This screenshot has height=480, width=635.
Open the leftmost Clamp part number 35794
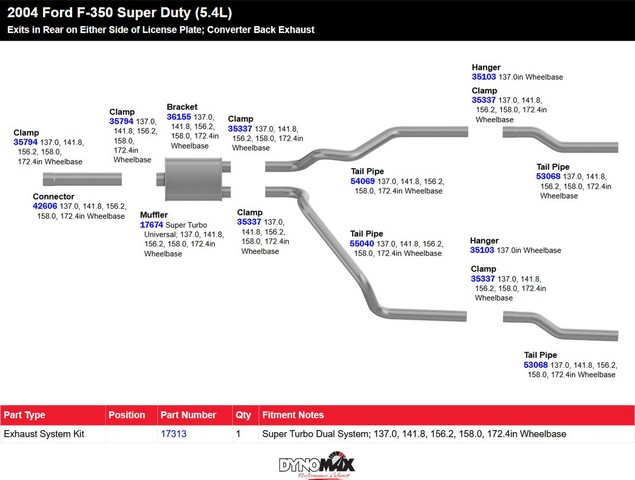[x=25, y=142]
